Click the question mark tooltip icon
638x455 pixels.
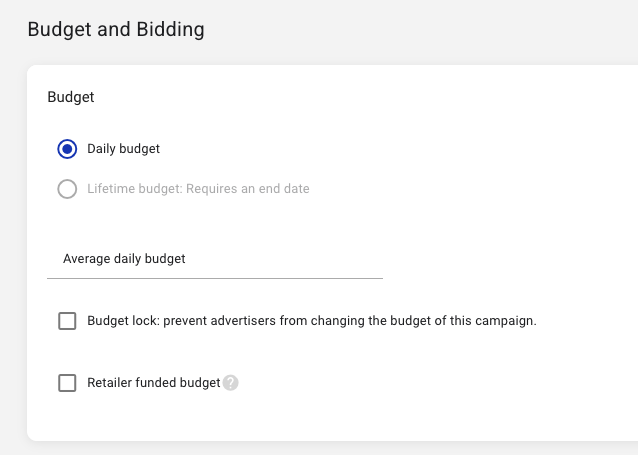coord(231,383)
